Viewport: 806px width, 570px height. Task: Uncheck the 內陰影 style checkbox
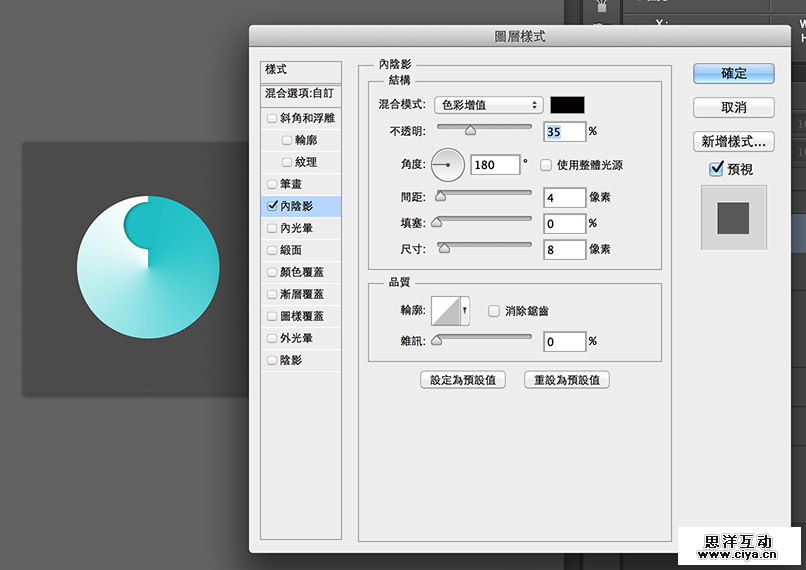point(272,206)
